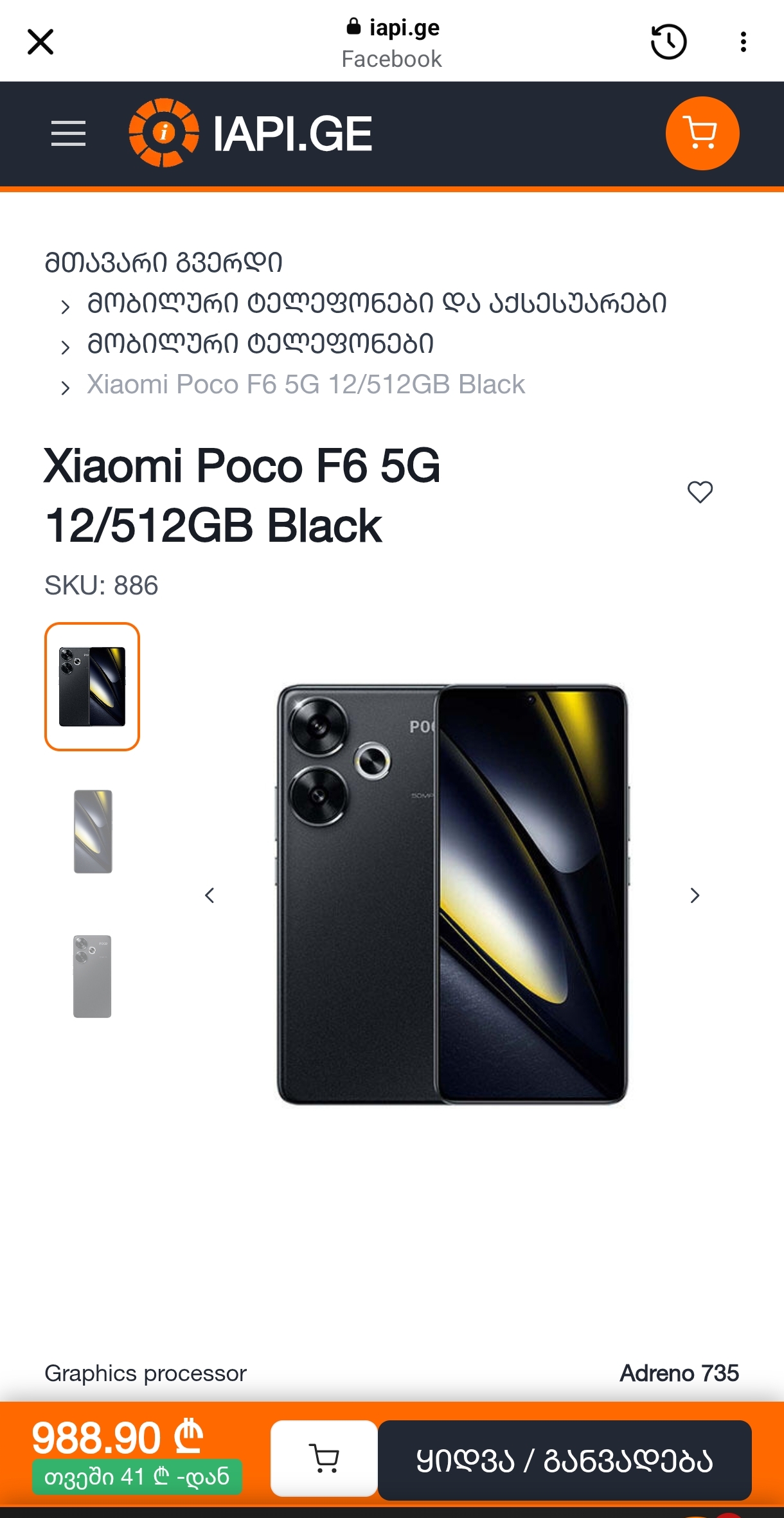784x1518 pixels.
Task: Click the iapi.ge address bar URL
Action: coord(393,28)
